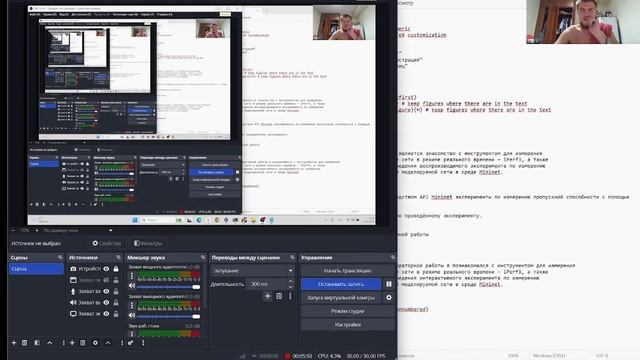Click recording timer 00:05:50 in status bar
Screen dimensions: 640x360
click(x=302, y=356)
